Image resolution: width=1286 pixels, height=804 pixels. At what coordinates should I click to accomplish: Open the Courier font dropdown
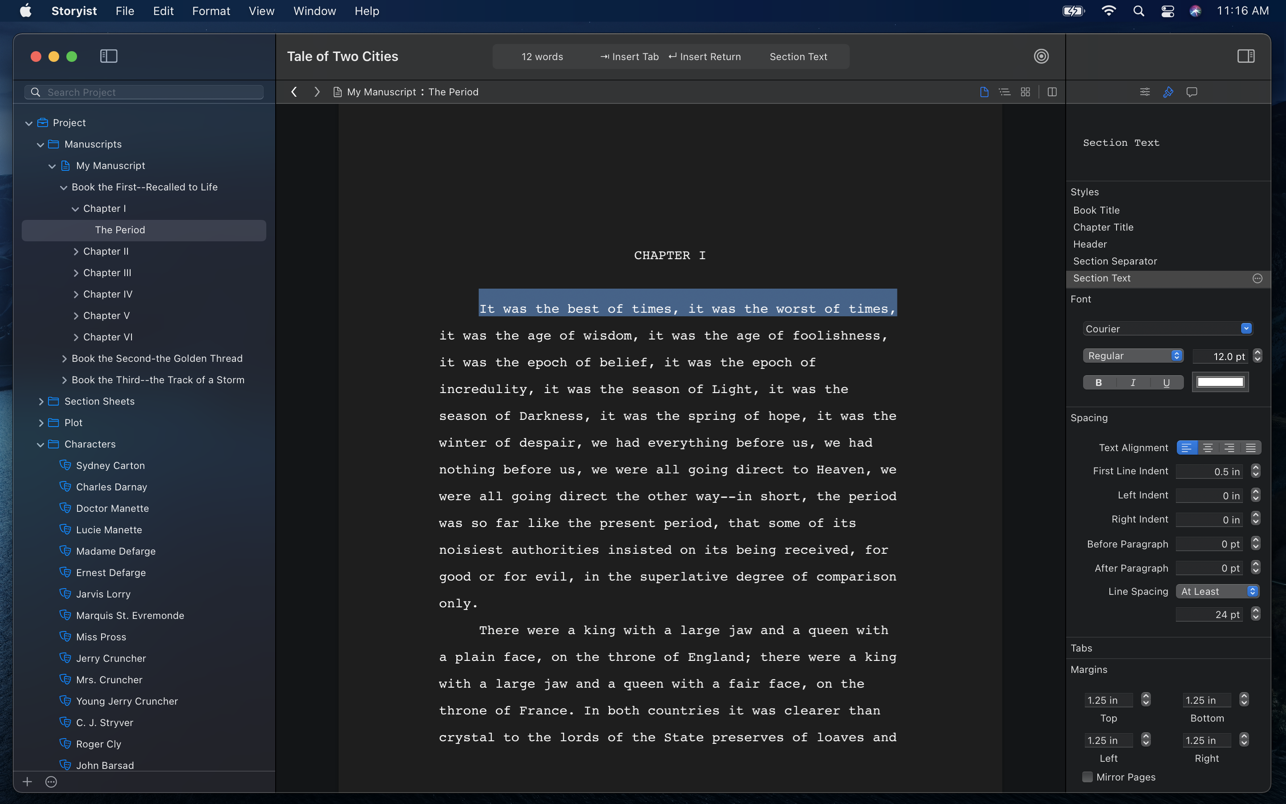pyautogui.click(x=1167, y=329)
